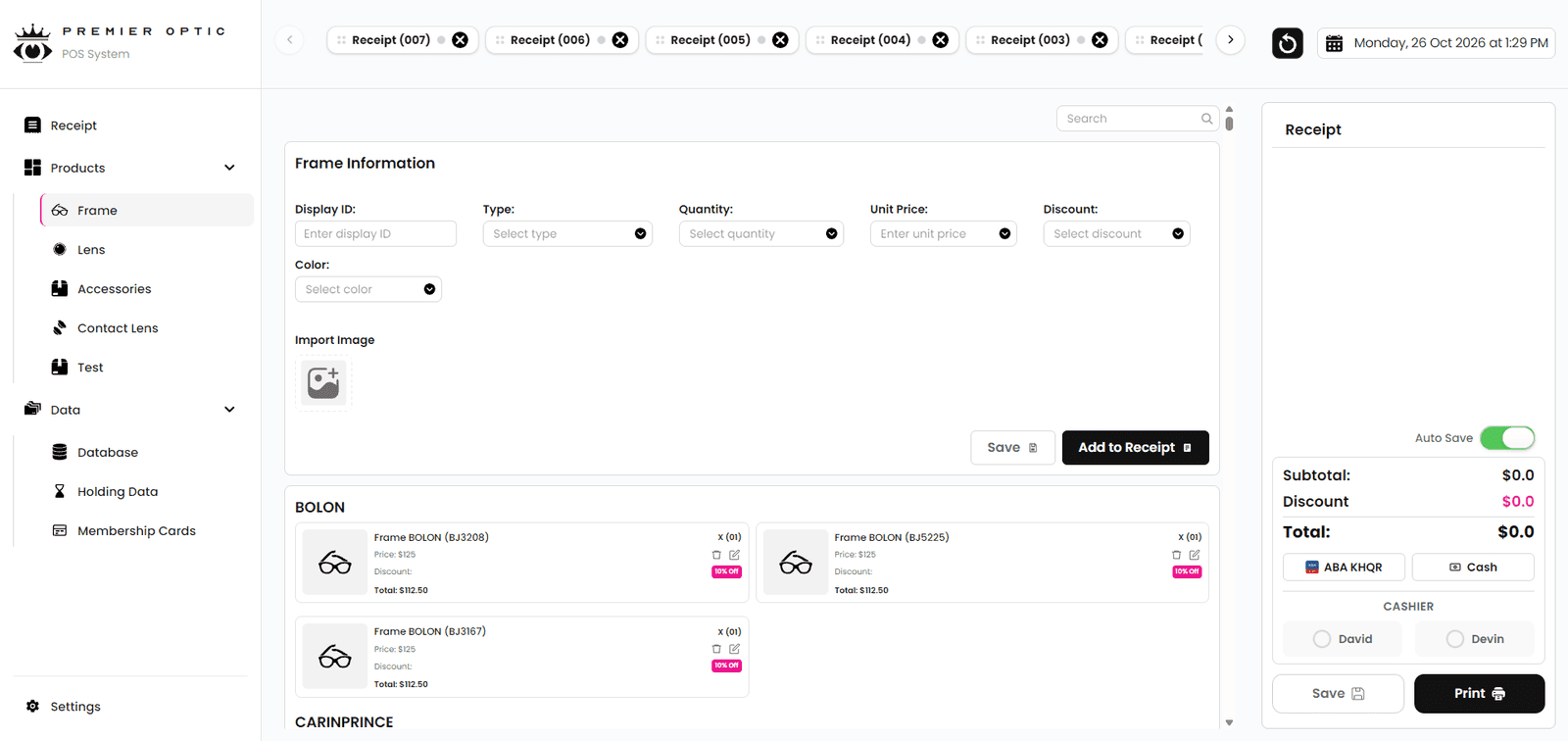Screen dimensions: 1568x741
Task: Open the Type dropdown
Action: point(568,234)
